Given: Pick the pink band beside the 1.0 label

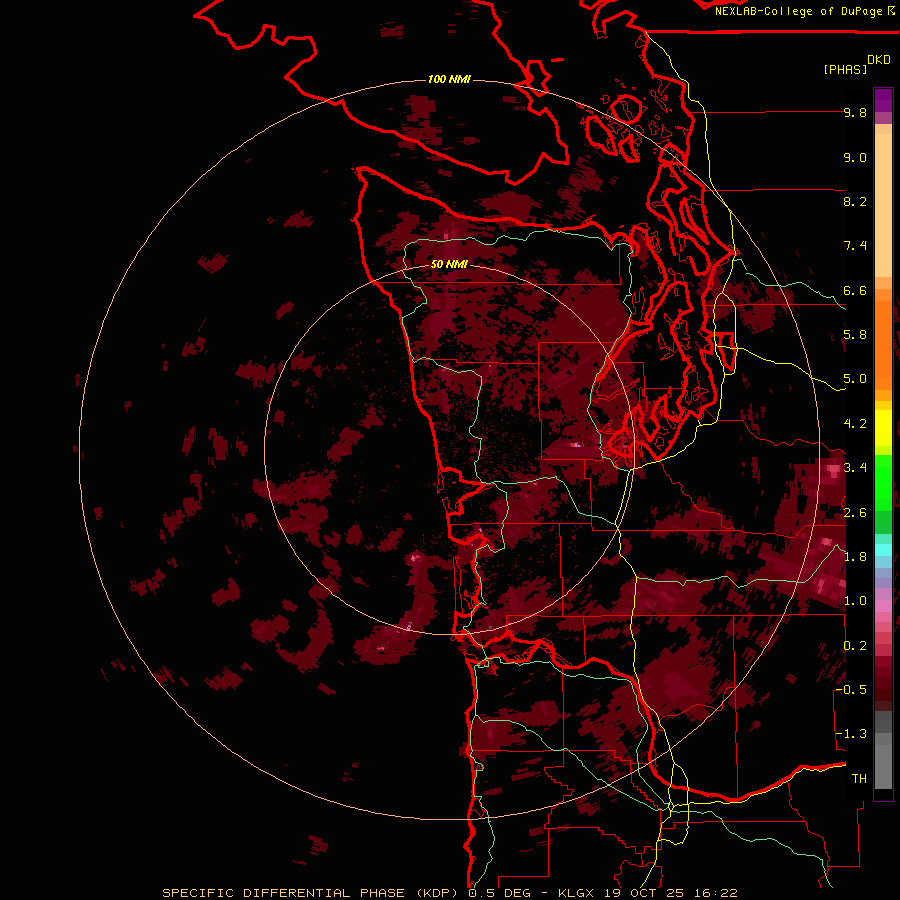Looking at the screenshot, I should (883, 606).
